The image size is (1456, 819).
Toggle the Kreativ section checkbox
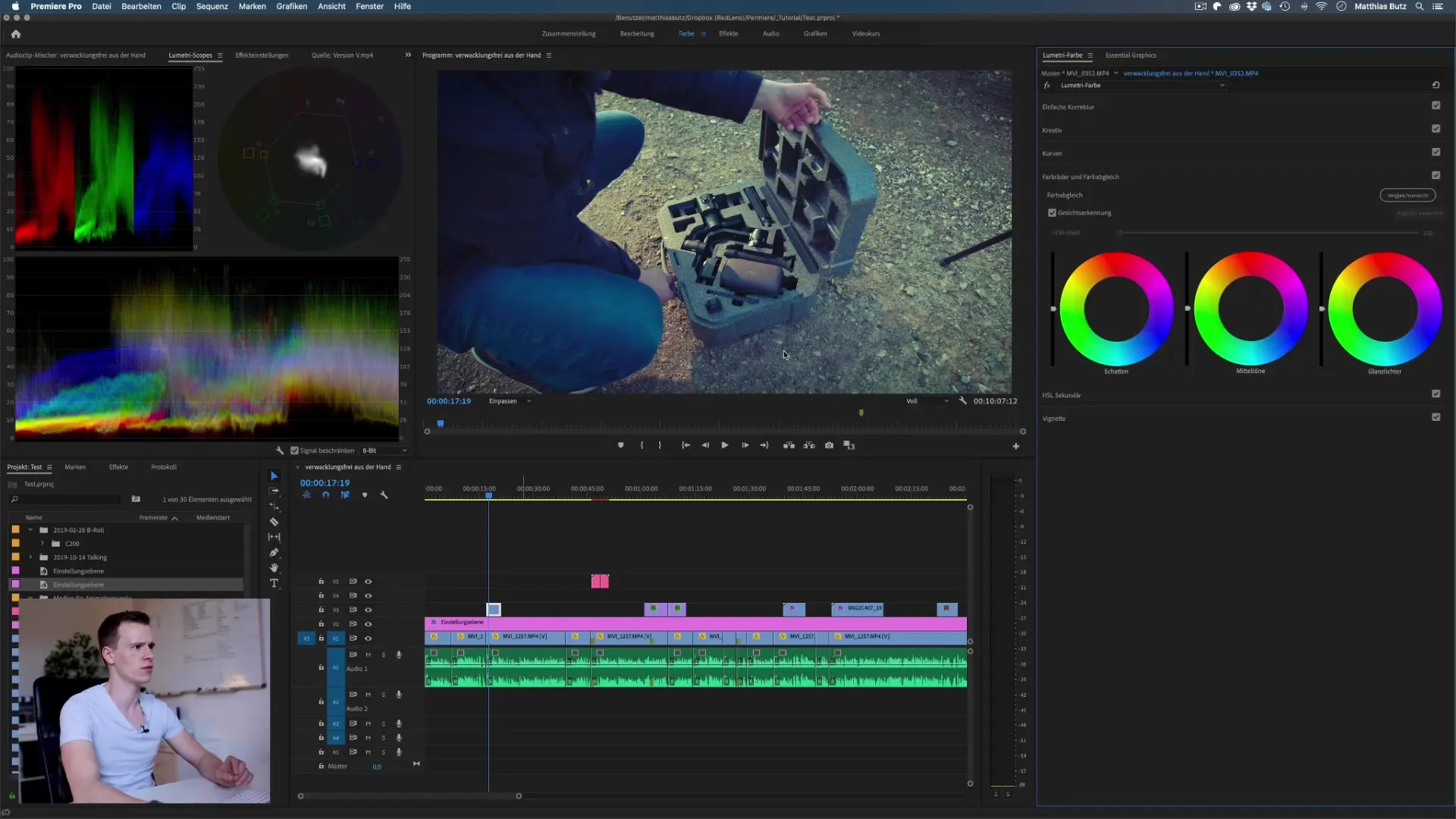tap(1436, 129)
